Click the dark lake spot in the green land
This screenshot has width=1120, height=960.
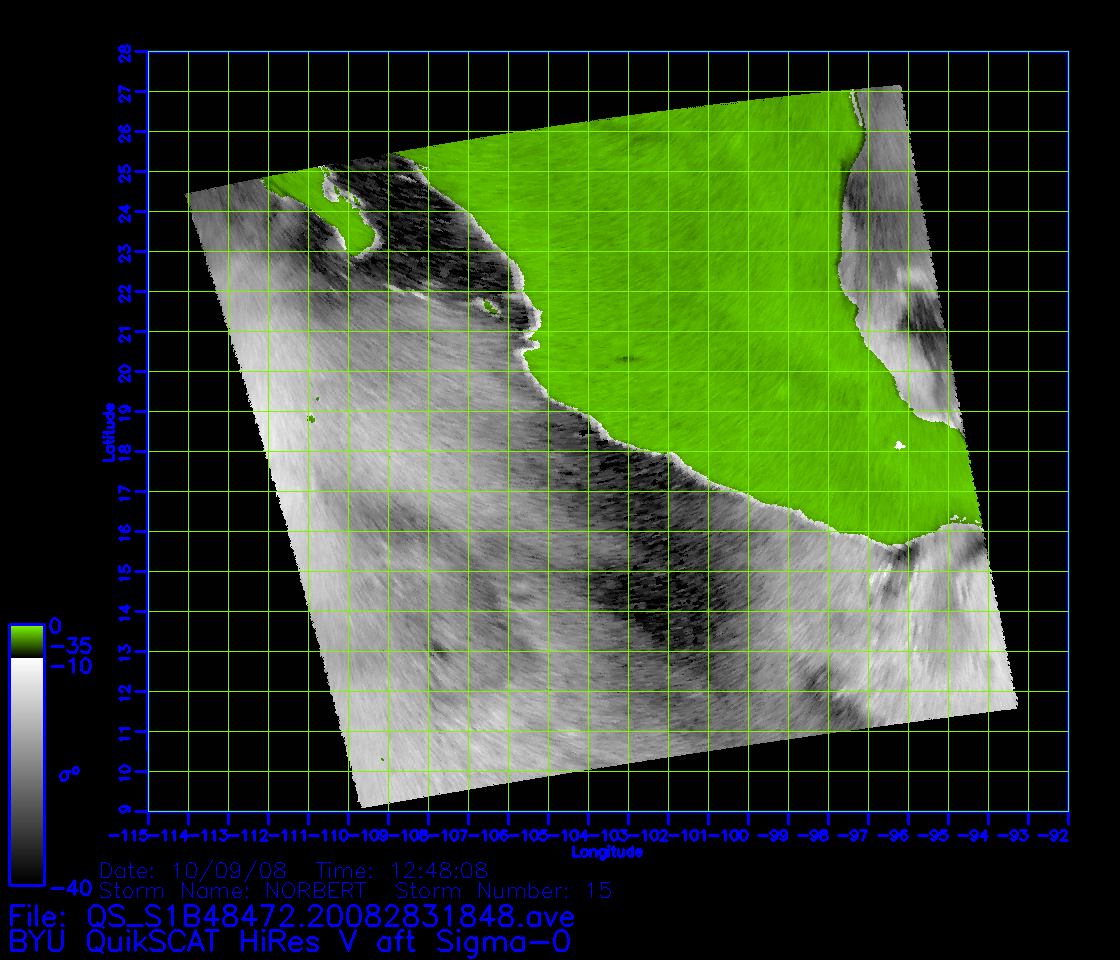629,358
